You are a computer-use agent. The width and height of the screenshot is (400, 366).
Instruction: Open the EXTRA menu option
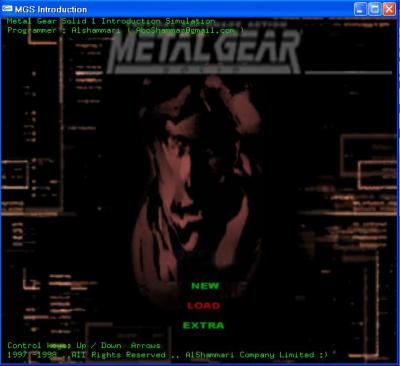tap(203, 325)
